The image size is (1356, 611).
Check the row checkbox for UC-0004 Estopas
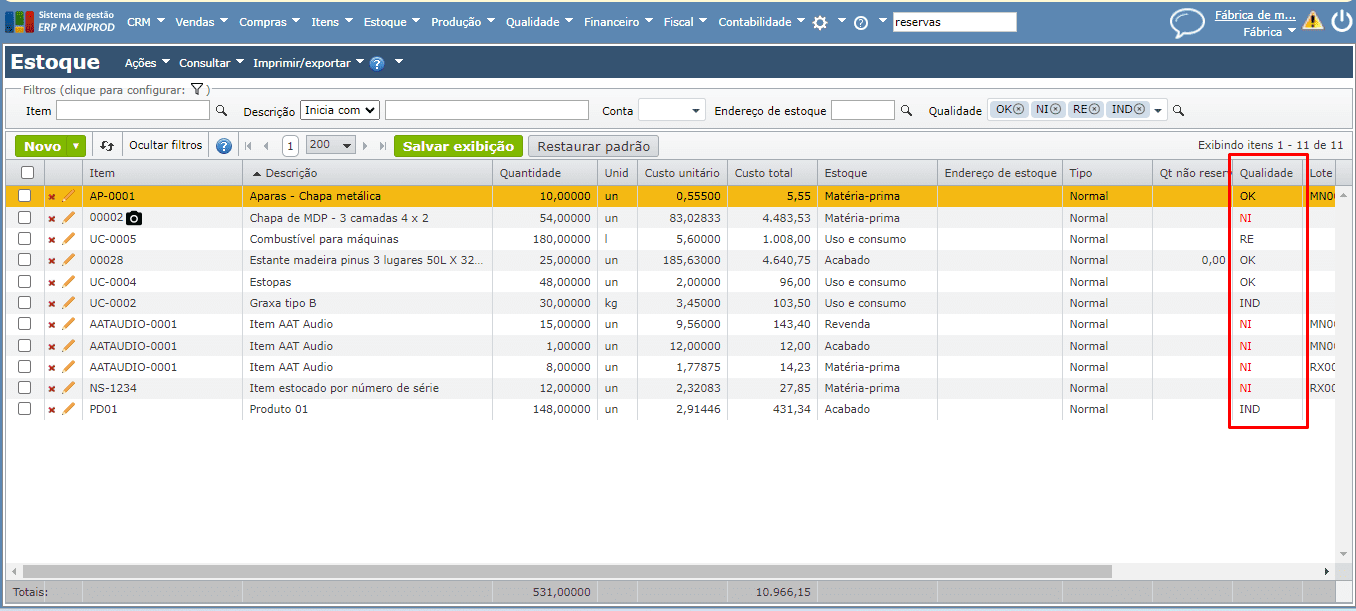(x=25, y=282)
